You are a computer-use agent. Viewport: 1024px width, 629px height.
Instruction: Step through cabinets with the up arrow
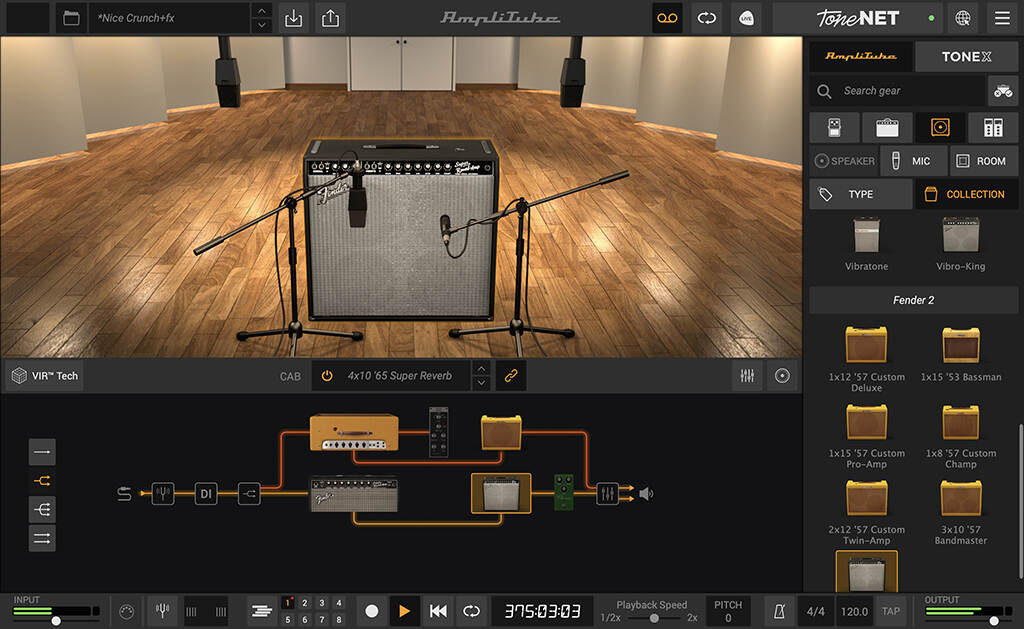pyautogui.click(x=481, y=370)
